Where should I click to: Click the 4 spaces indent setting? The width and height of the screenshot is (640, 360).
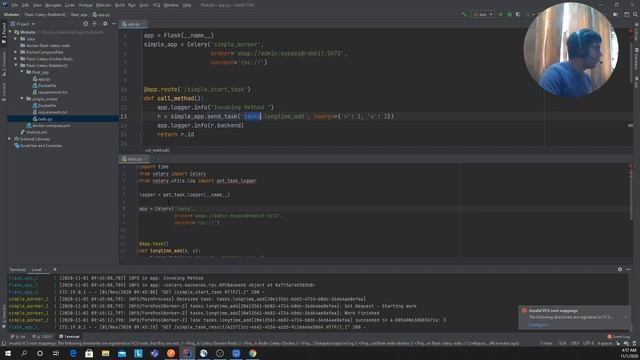tap(604, 343)
